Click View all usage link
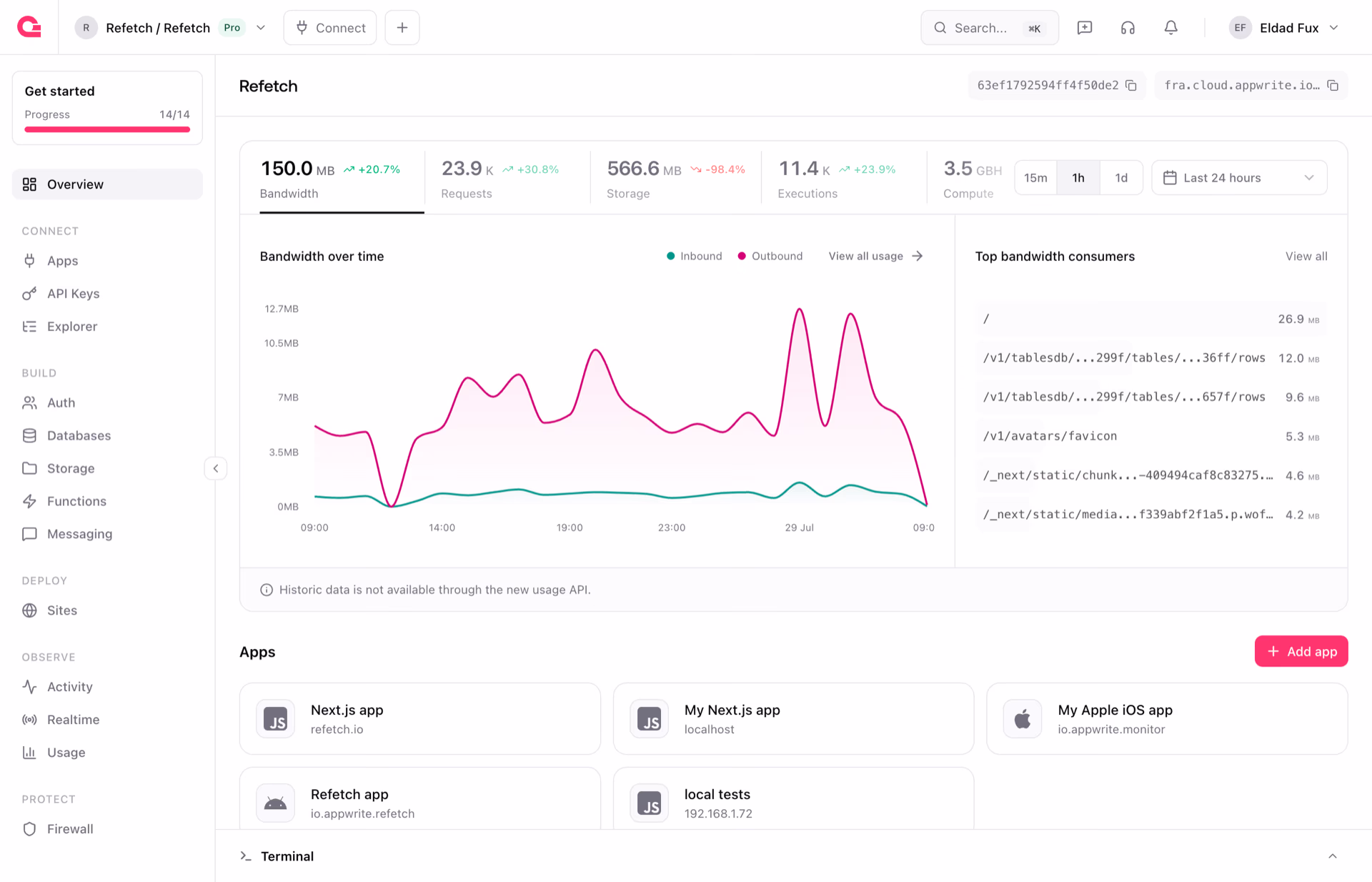Viewport: 1372px width, 882px height. tap(876, 256)
